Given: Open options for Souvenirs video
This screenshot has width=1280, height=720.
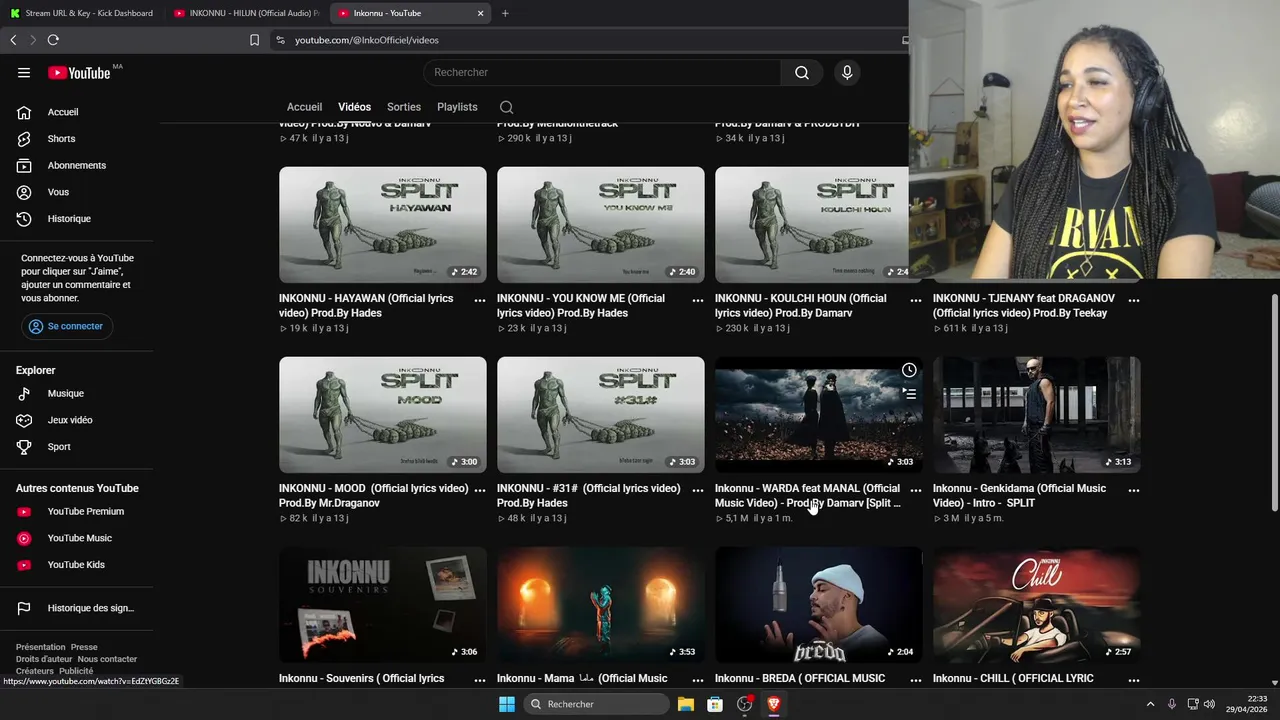Looking at the screenshot, I should point(480,680).
